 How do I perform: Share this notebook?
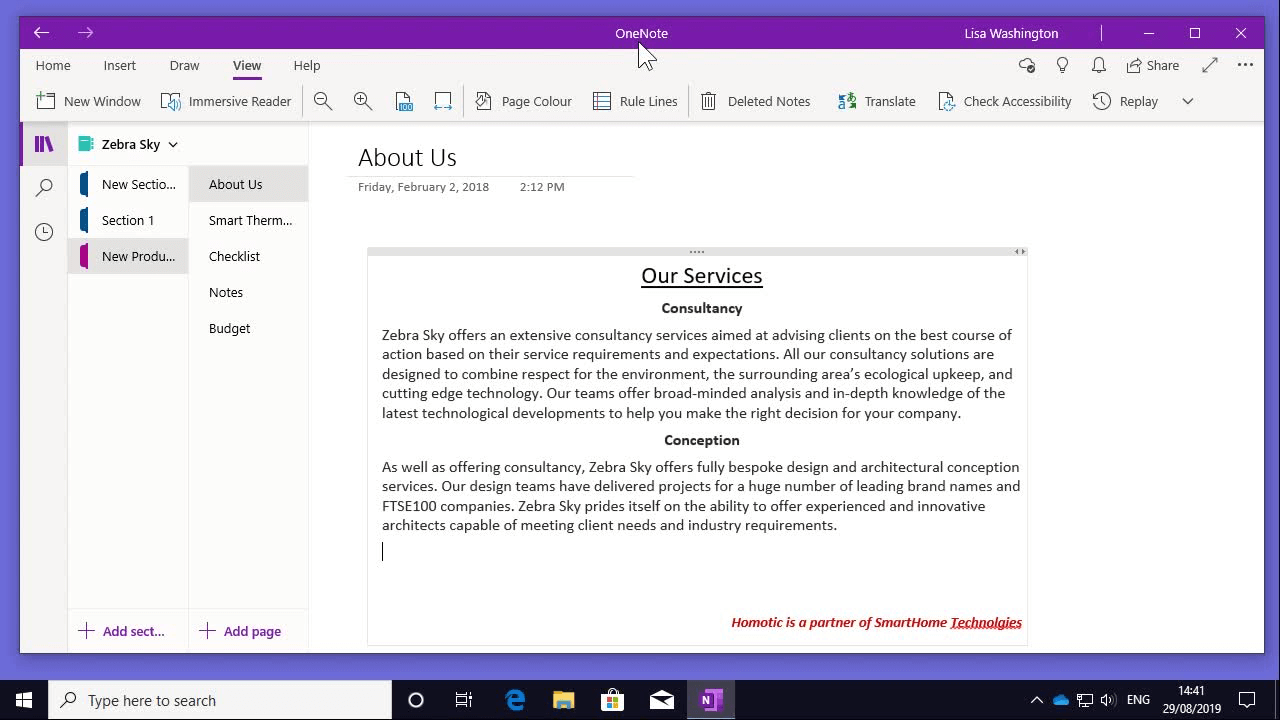point(1152,65)
